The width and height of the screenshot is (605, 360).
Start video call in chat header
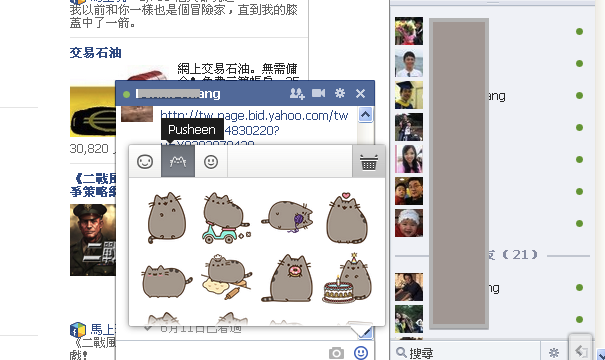point(318,93)
